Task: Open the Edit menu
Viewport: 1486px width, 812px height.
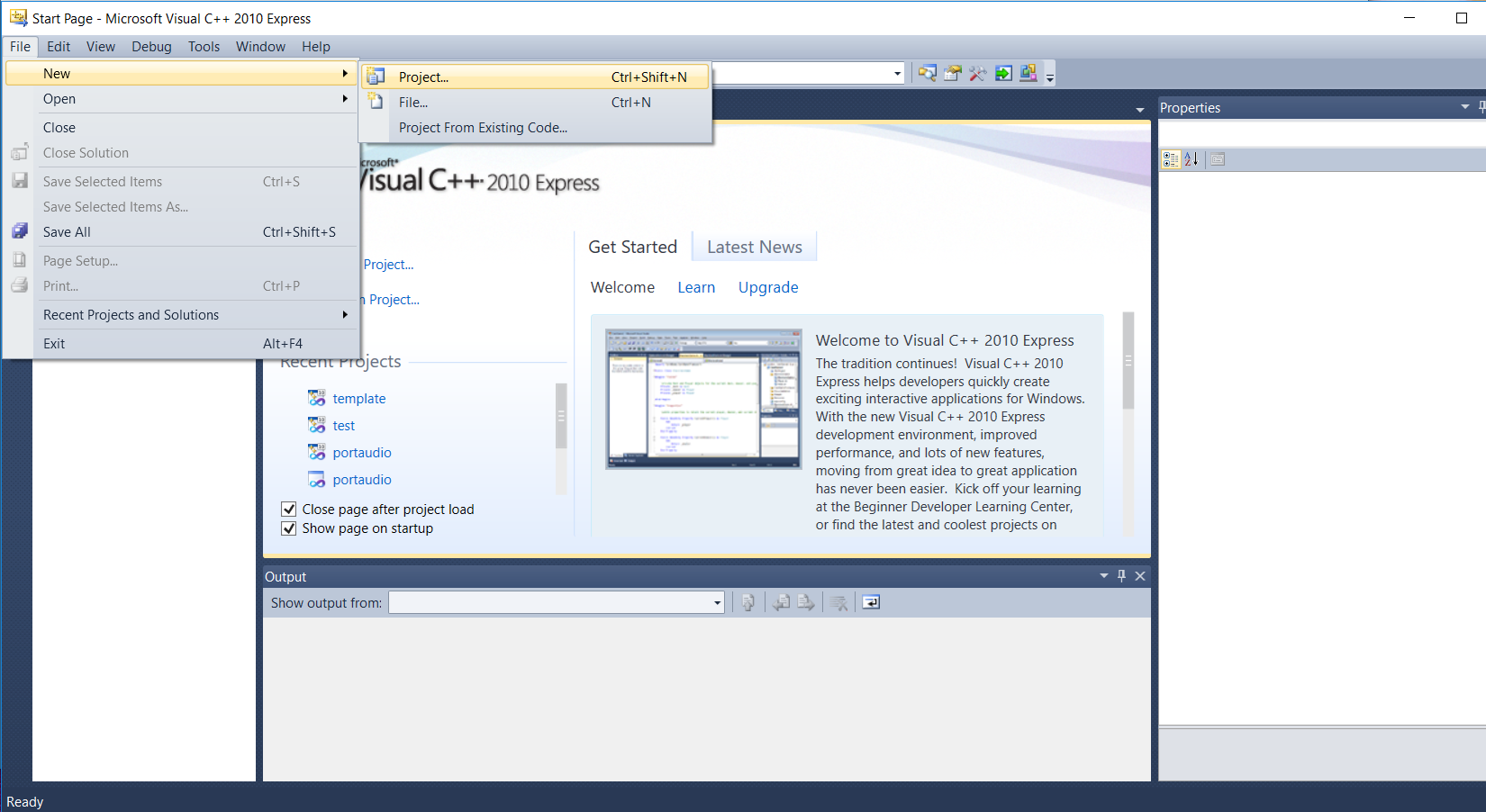Action: click(x=59, y=47)
